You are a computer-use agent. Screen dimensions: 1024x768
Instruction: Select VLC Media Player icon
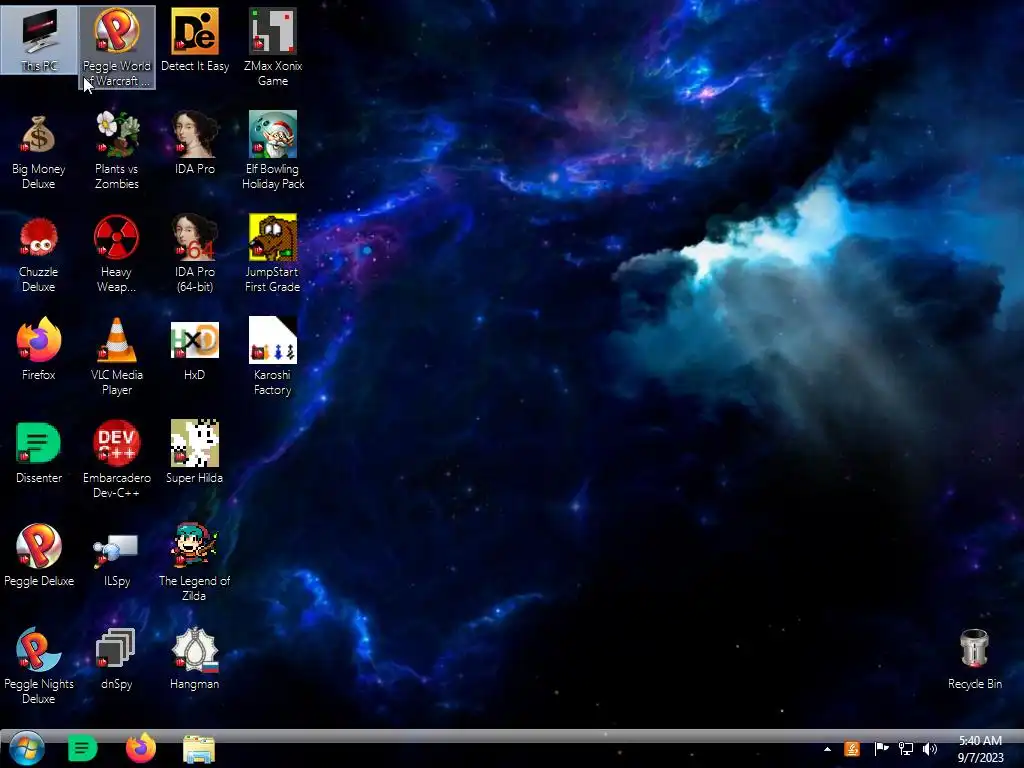click(x=117, y=357)
